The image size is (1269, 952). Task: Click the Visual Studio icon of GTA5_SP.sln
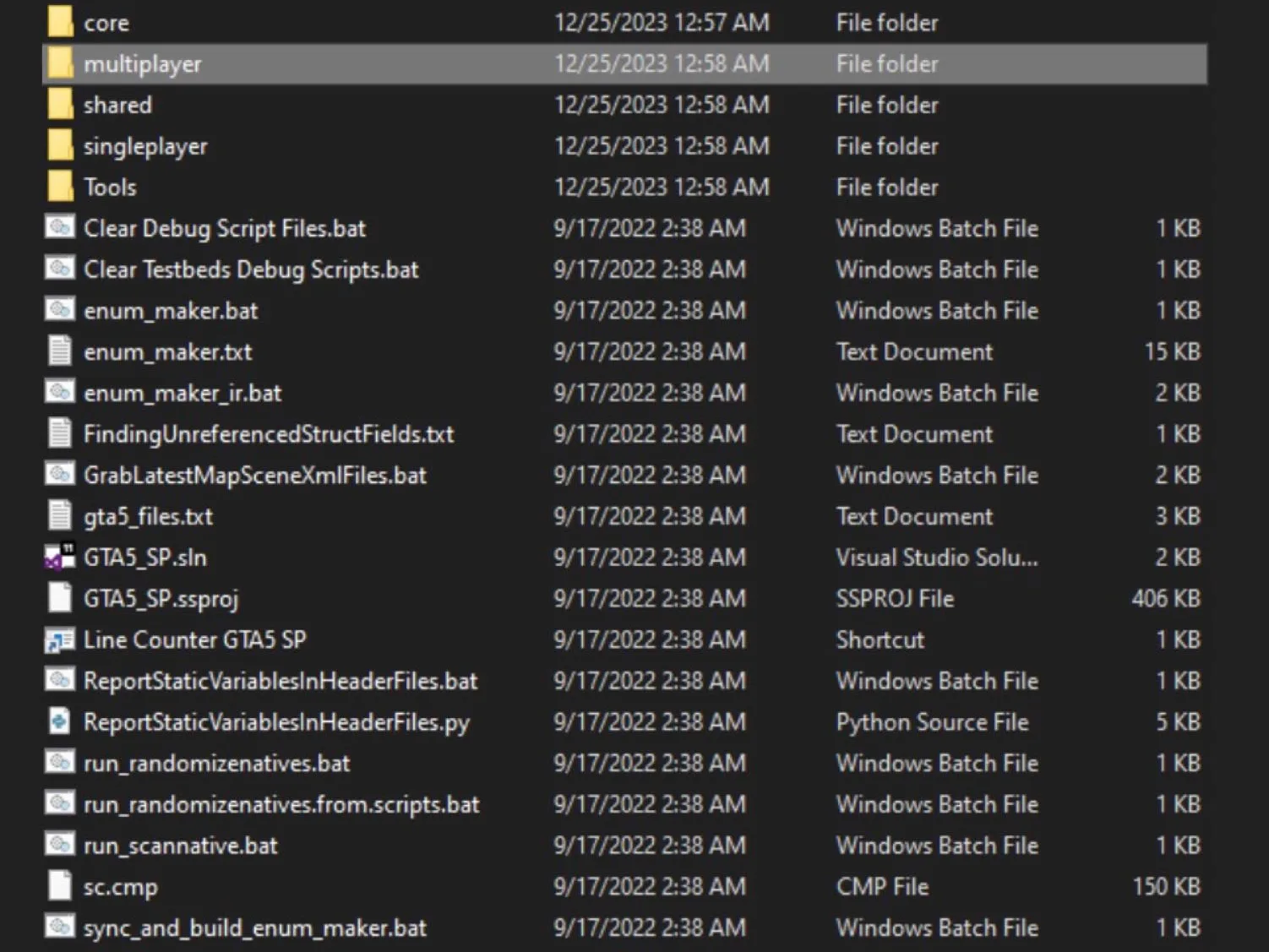point(60,557)
